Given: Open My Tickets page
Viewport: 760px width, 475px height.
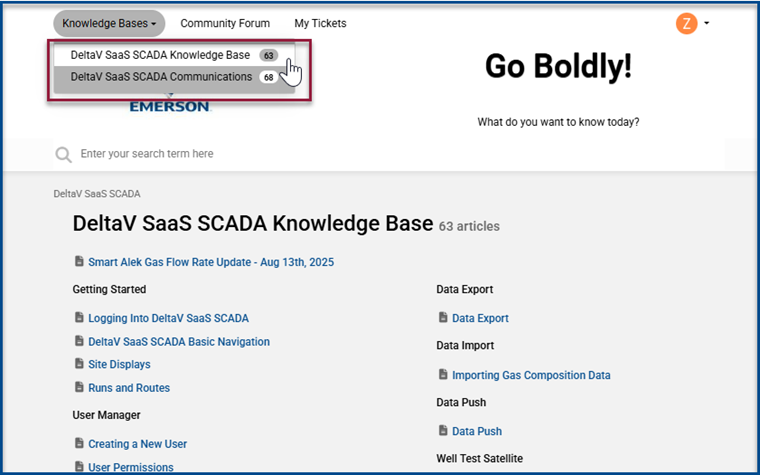Looking at the screenshot, I should click(320, 23).
